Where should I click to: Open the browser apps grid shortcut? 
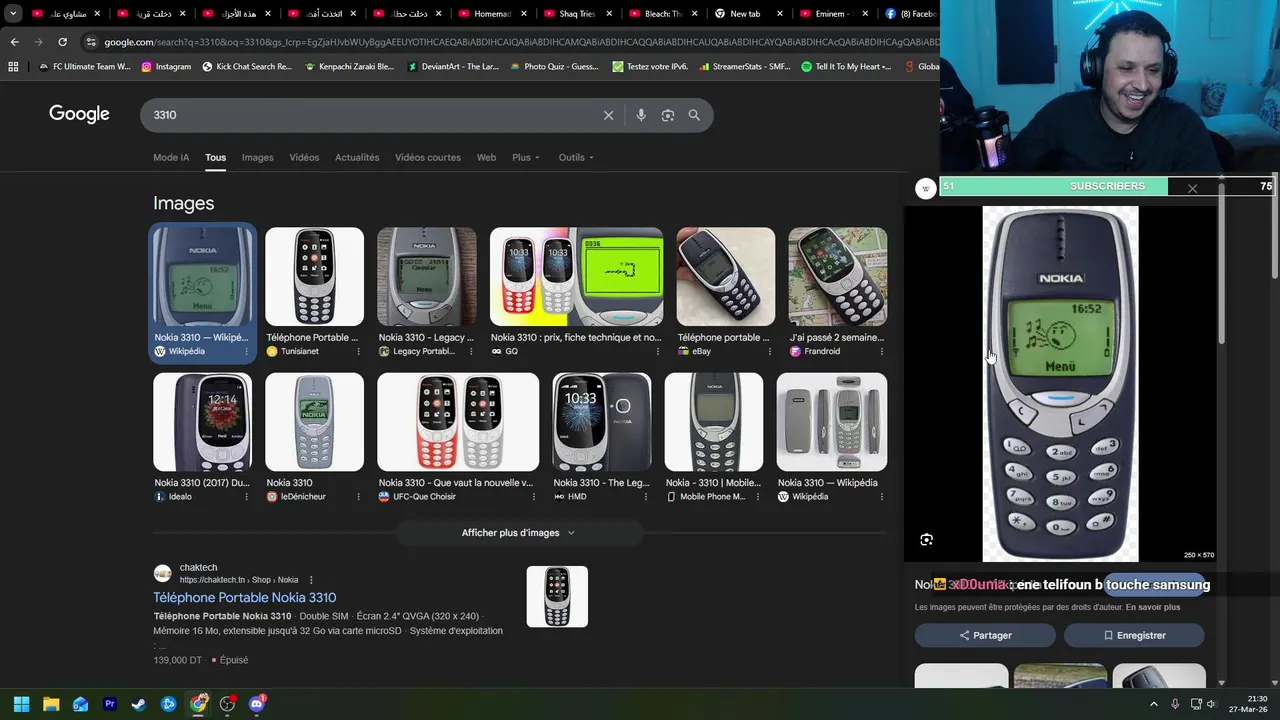pos(13,67)
